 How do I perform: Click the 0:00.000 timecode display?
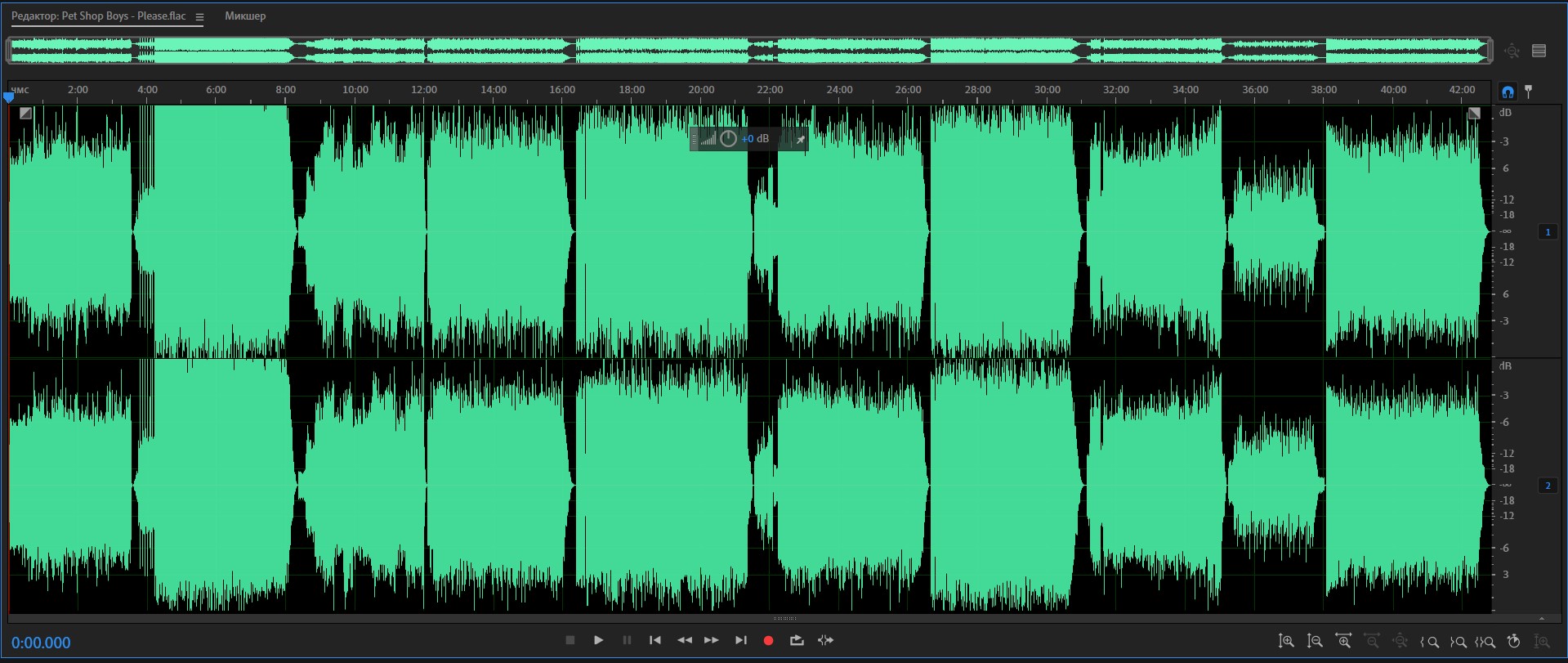click(x=41, y=643)
